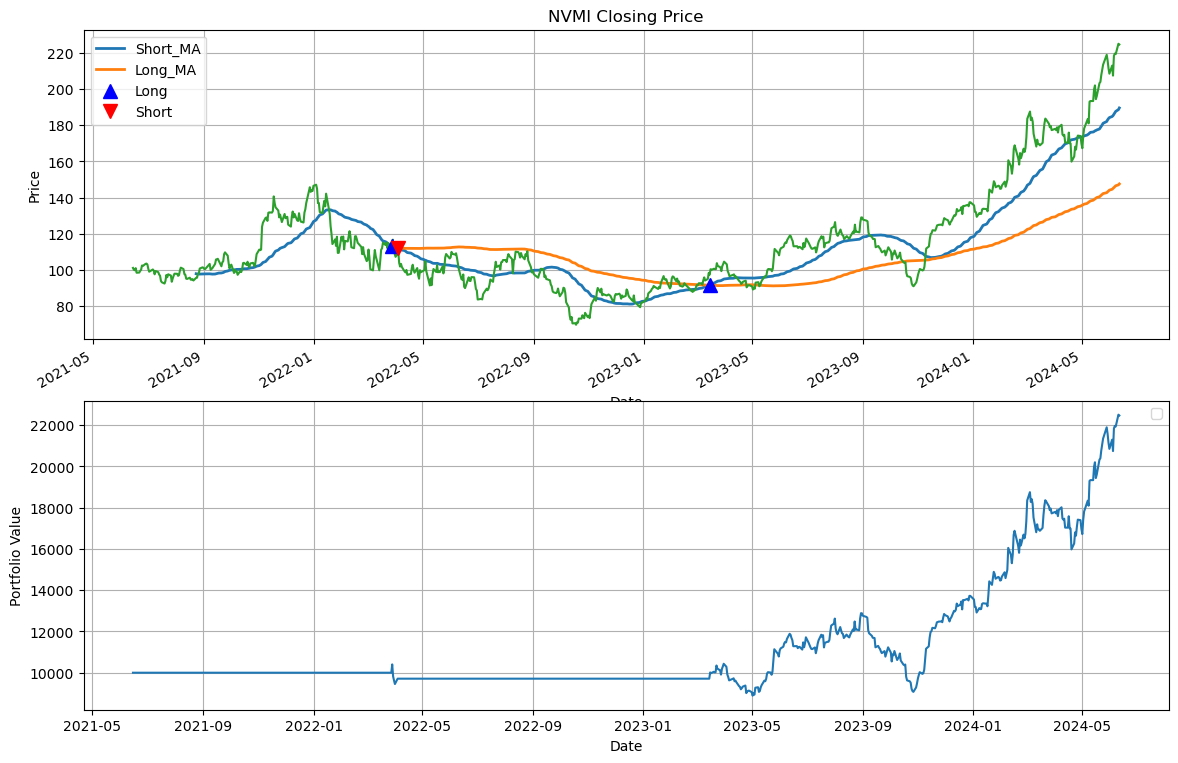This screenshot has width=1178, height=763.
Task: Click the 'Date' label under the portfolio chart
Action: [x=626, y=746]
